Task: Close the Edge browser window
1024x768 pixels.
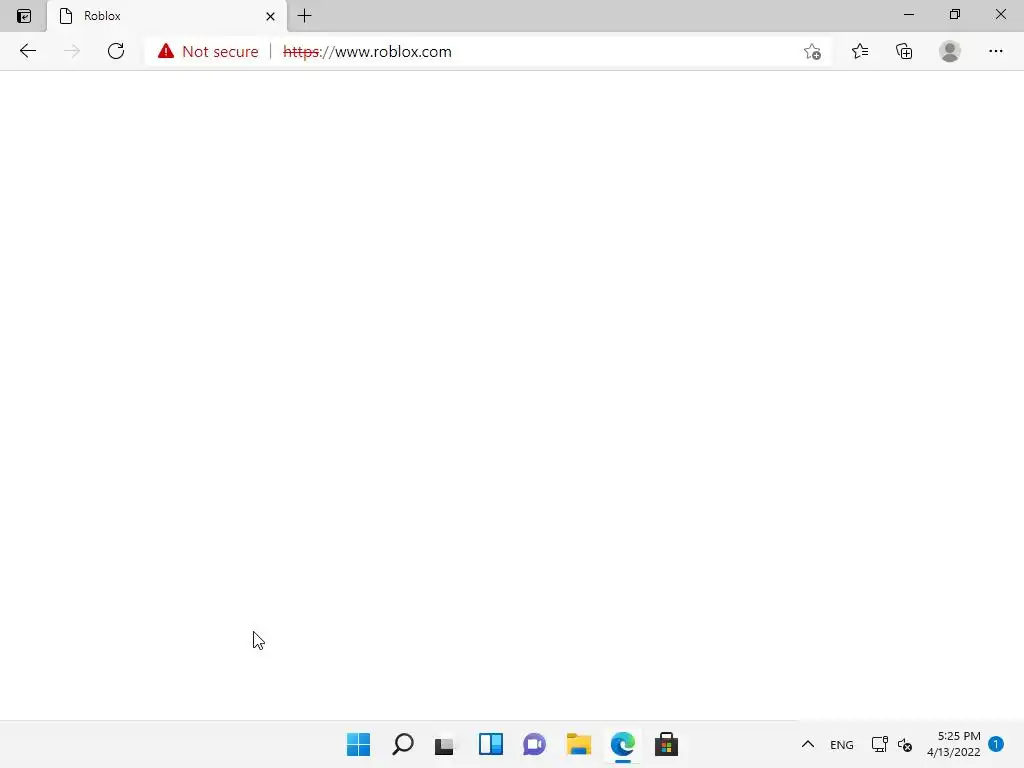Action: pyautogui.click(x=1000, y=14)
